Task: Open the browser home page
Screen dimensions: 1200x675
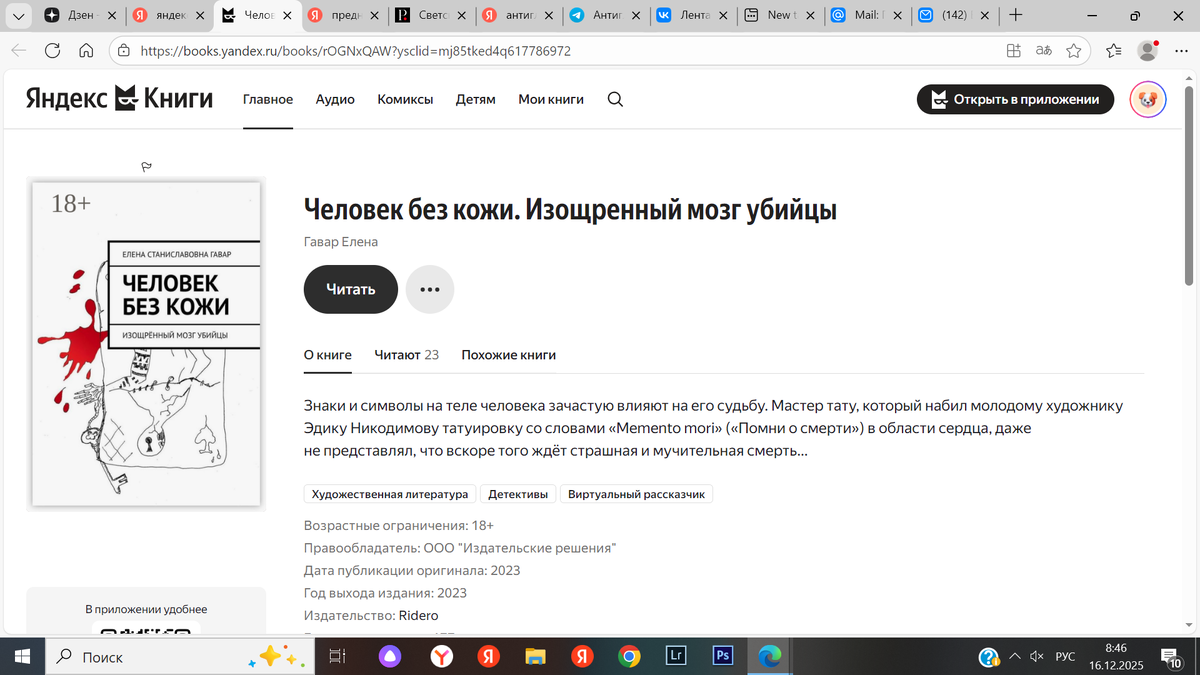Action: tap(86, 51)
